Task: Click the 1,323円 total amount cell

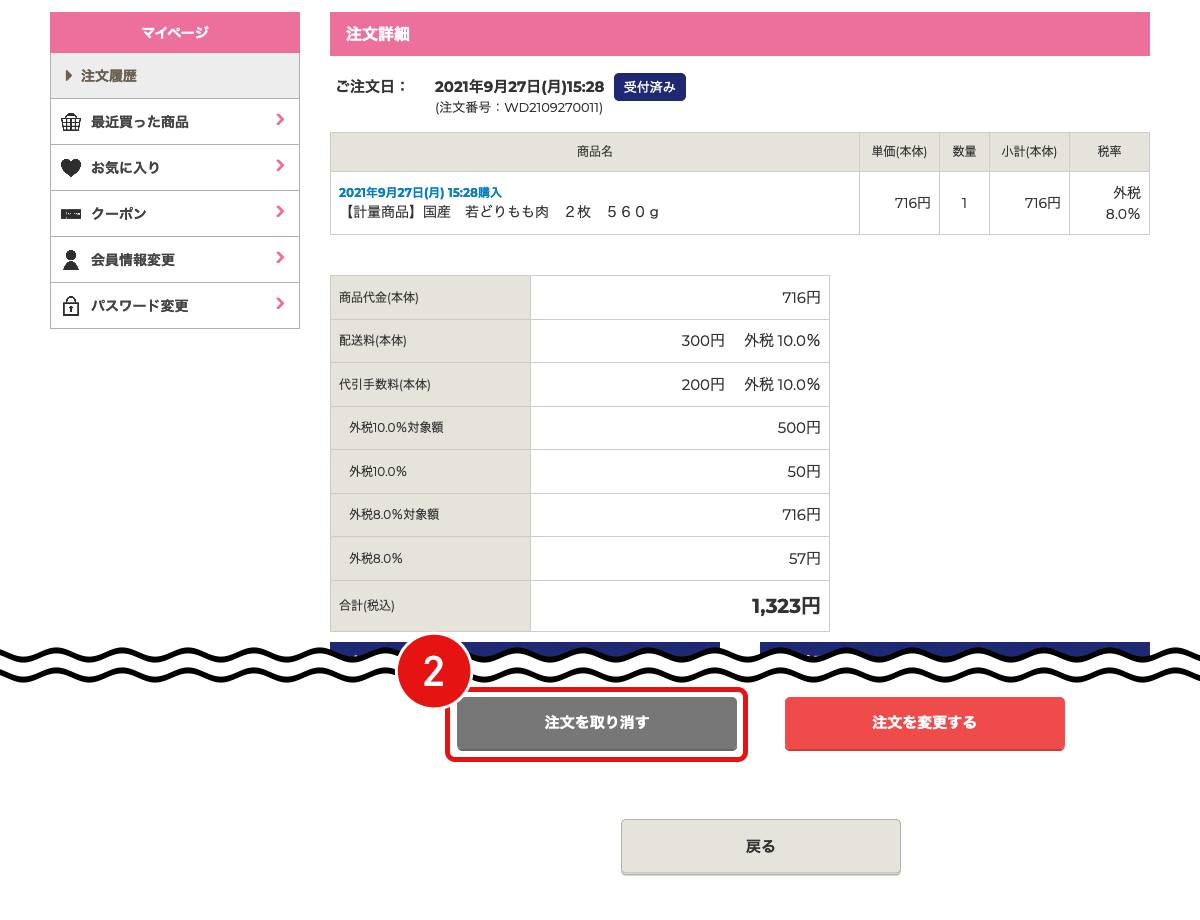Action: point(679,606)
